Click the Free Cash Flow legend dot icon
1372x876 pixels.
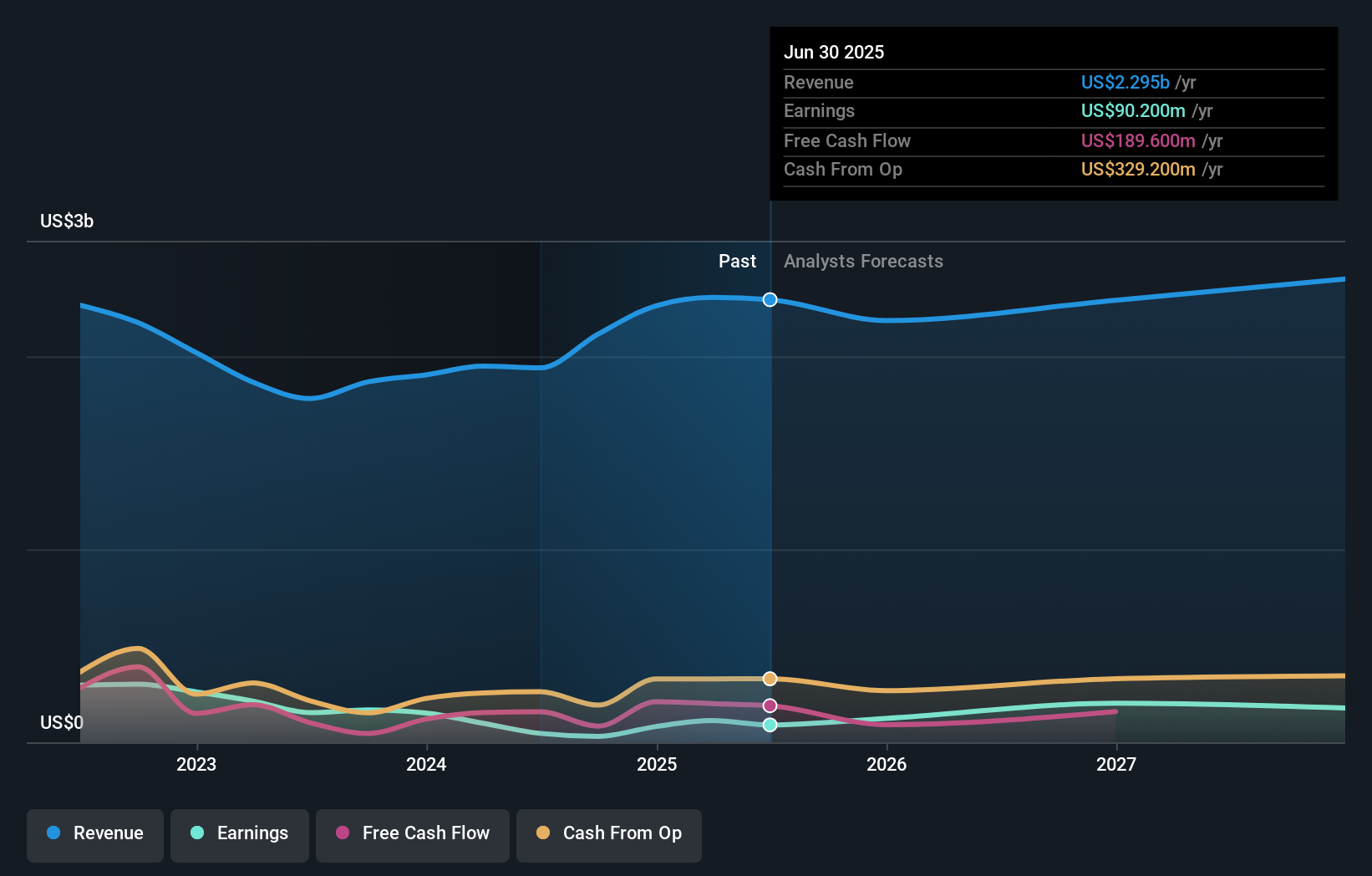pyautogui.click(x=343, y=833)
